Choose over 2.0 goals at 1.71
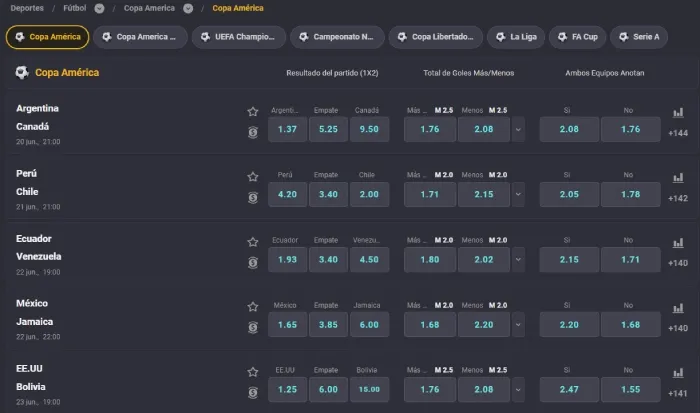Screen dimensions: 700x413 click(x=430, y=194)
